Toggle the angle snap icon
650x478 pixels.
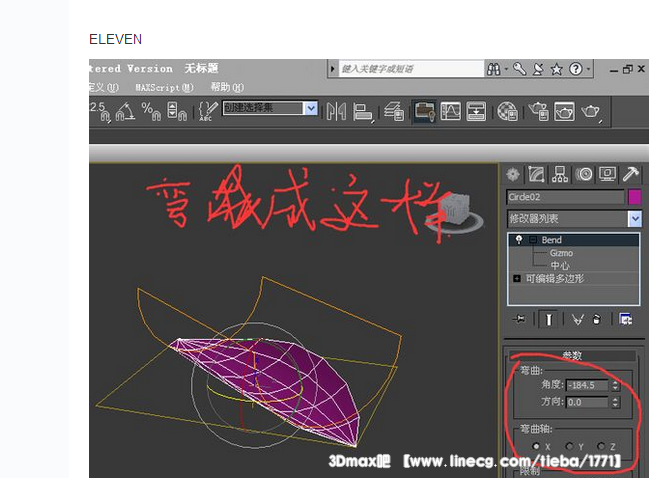pyautogui.click(x=125, y=111)
